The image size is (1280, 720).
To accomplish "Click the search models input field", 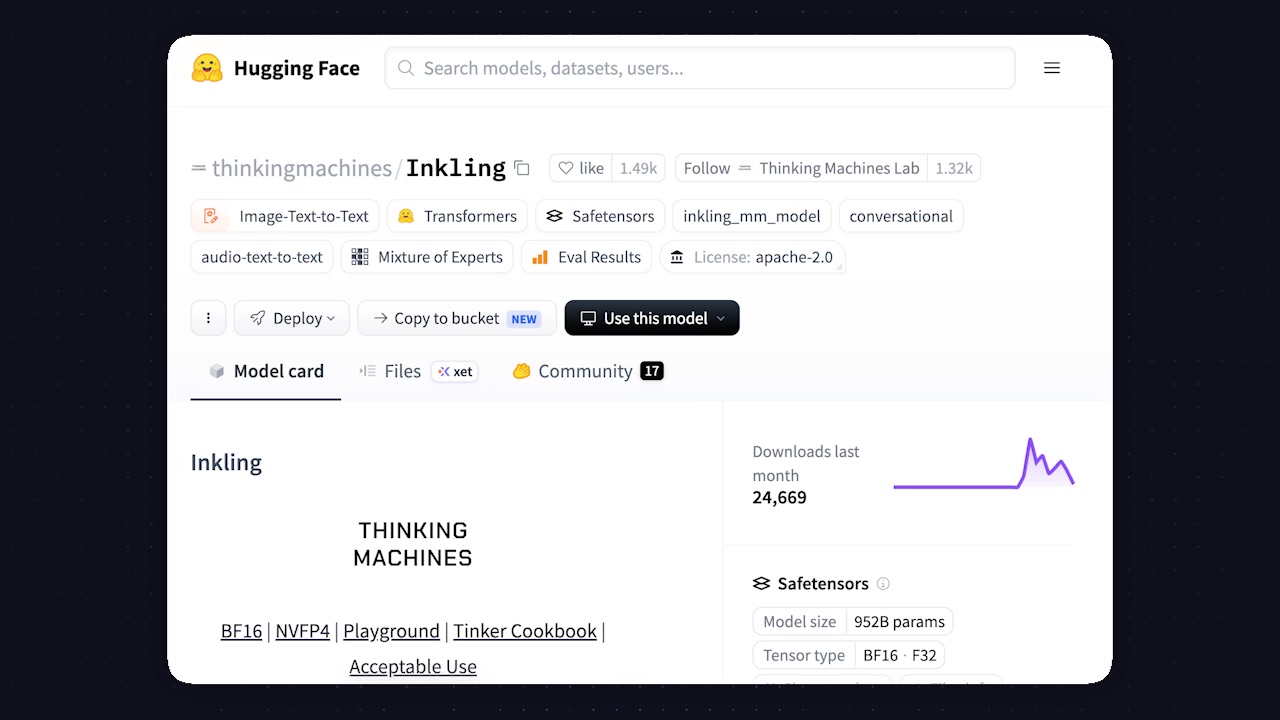I will [x=700, y=68].
